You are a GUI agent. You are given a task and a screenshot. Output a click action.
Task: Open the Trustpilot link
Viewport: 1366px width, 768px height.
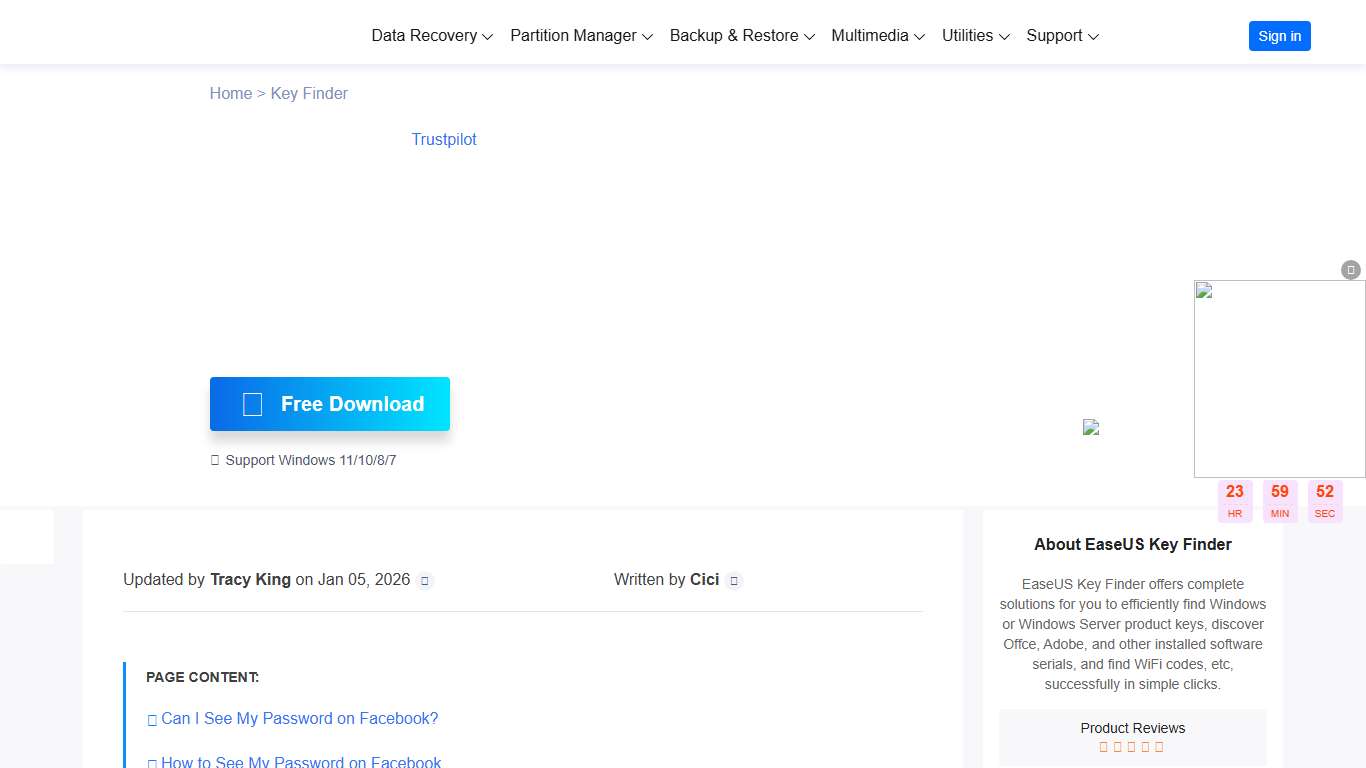444,140
